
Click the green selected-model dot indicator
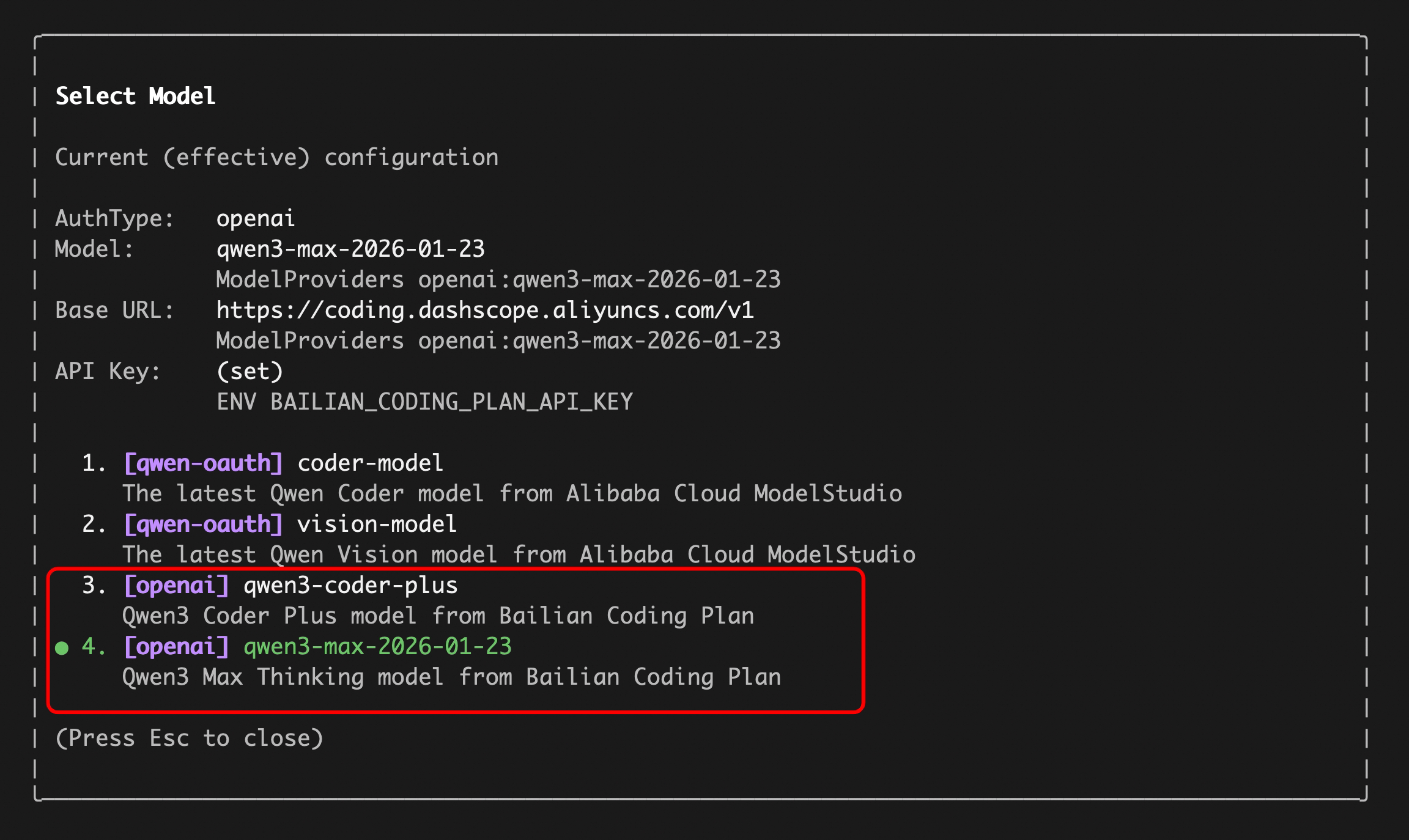(62, 648)
